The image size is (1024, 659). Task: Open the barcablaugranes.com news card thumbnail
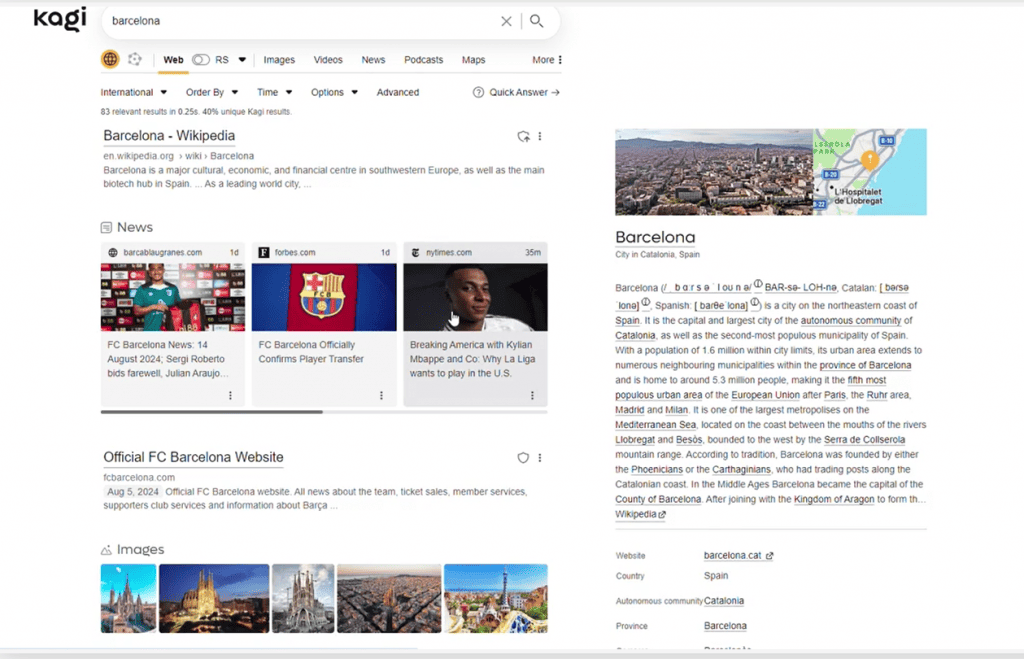coord(172,297)
